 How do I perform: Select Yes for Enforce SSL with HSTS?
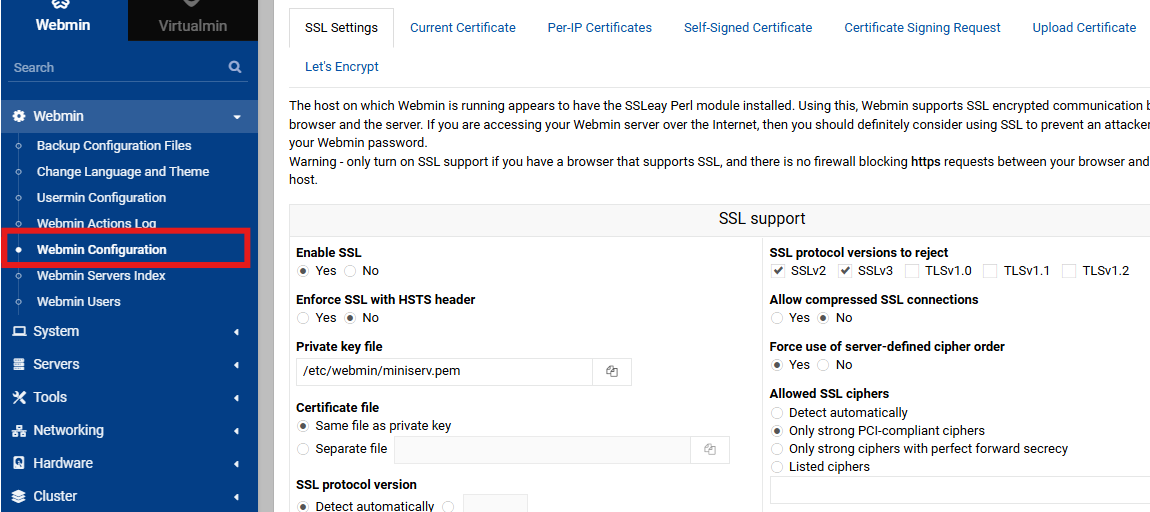click(303, 318)
